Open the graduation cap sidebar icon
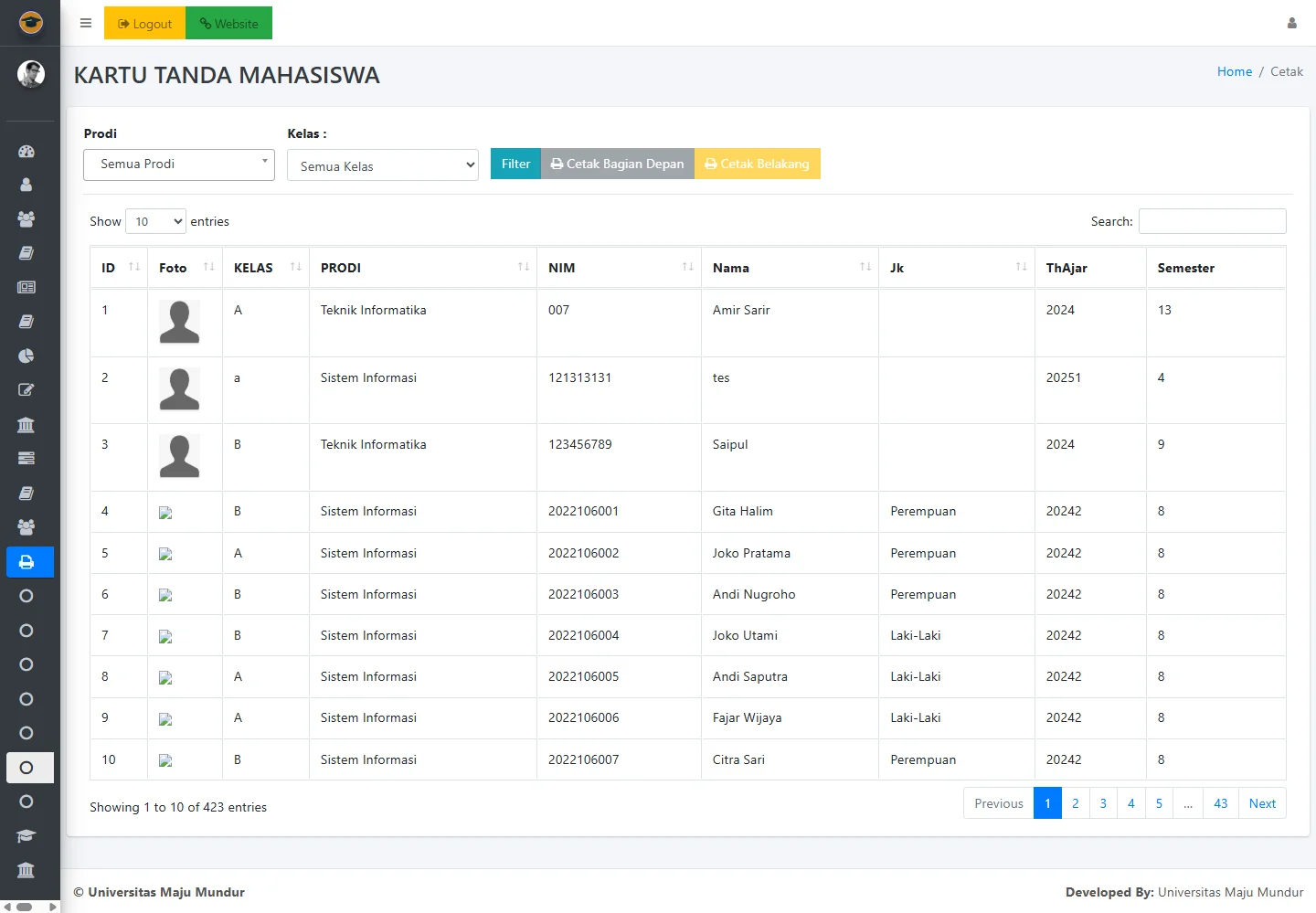This screenshot has width=1316, height=913. (x=27, y=835)
